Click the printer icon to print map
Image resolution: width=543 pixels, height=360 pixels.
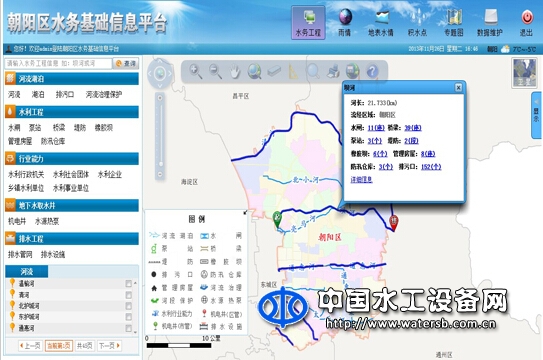(333, 71)
